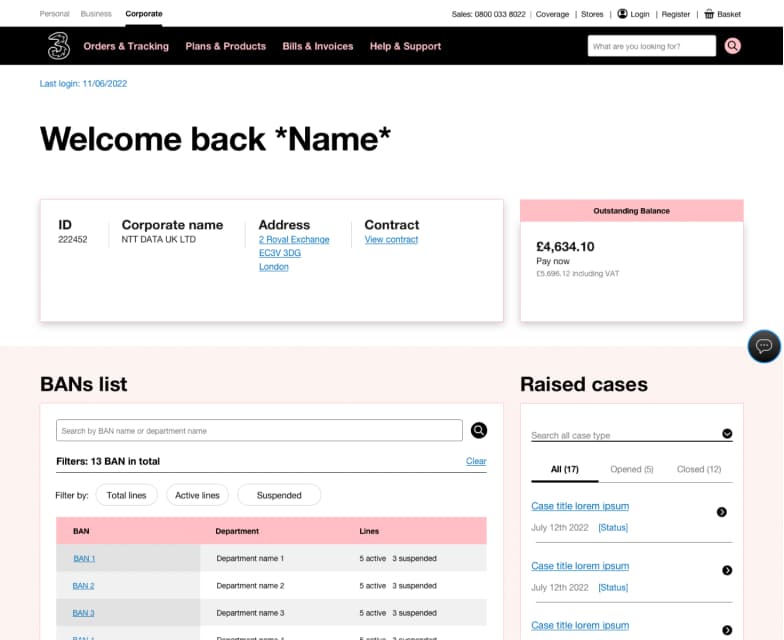The image size is (784, 640).
Task: Select the Corporate tab
Action: 144,14
